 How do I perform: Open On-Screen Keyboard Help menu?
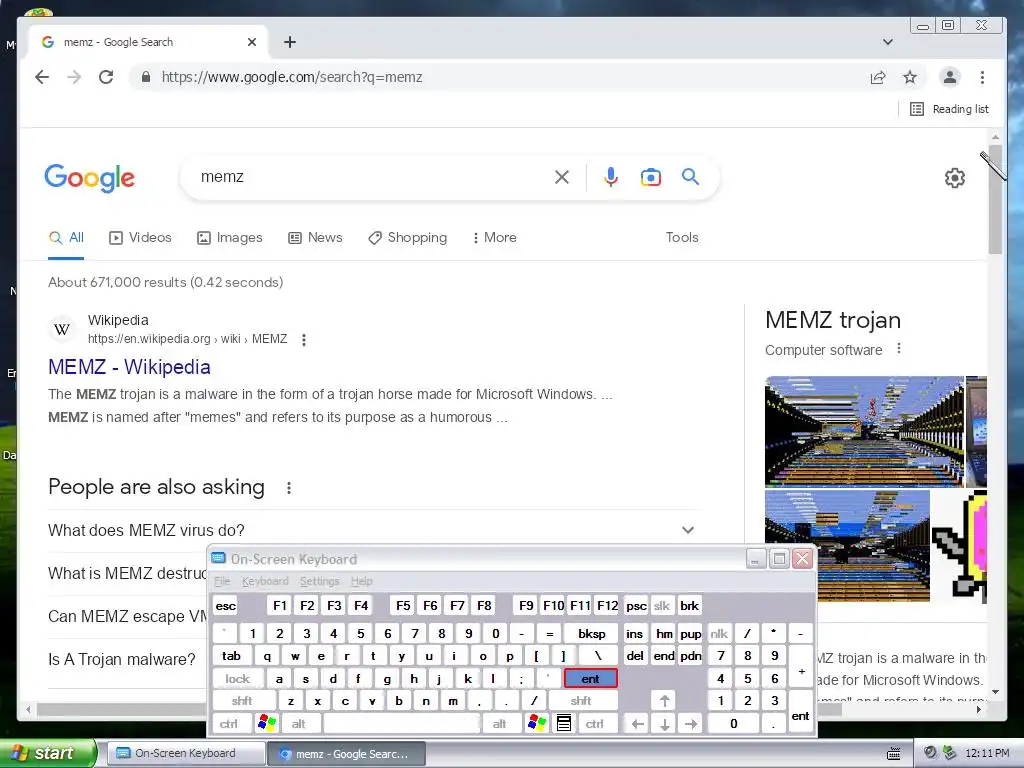tap(362, 581)
